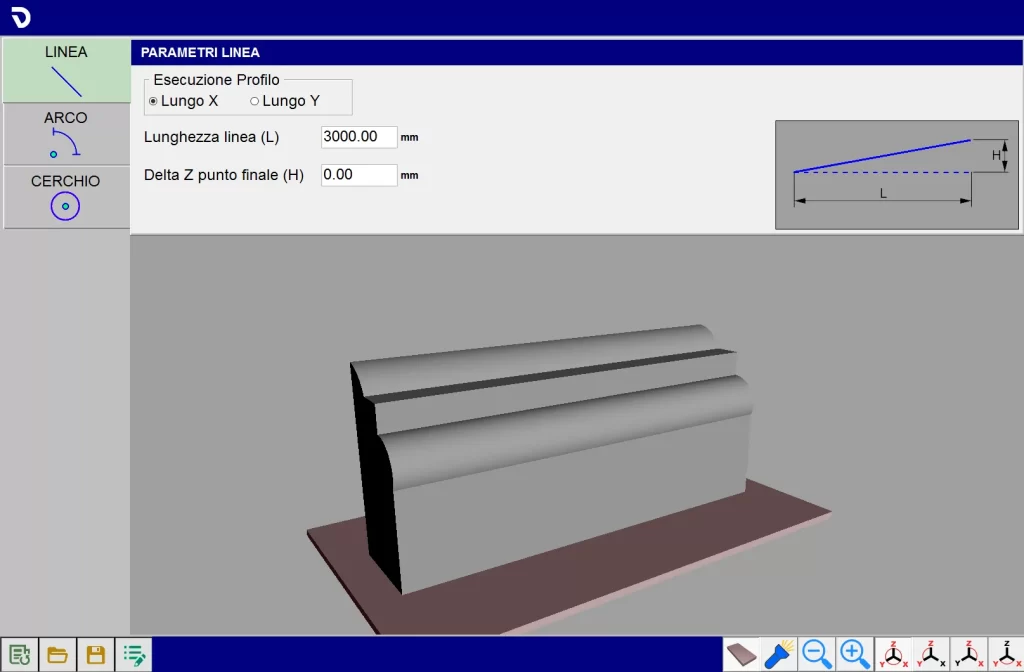Image resolution: width=1024 pixels, height=672 pixels.
Task: Click the PARAMETRI LINEA panel header
Action: click(577, 52)
